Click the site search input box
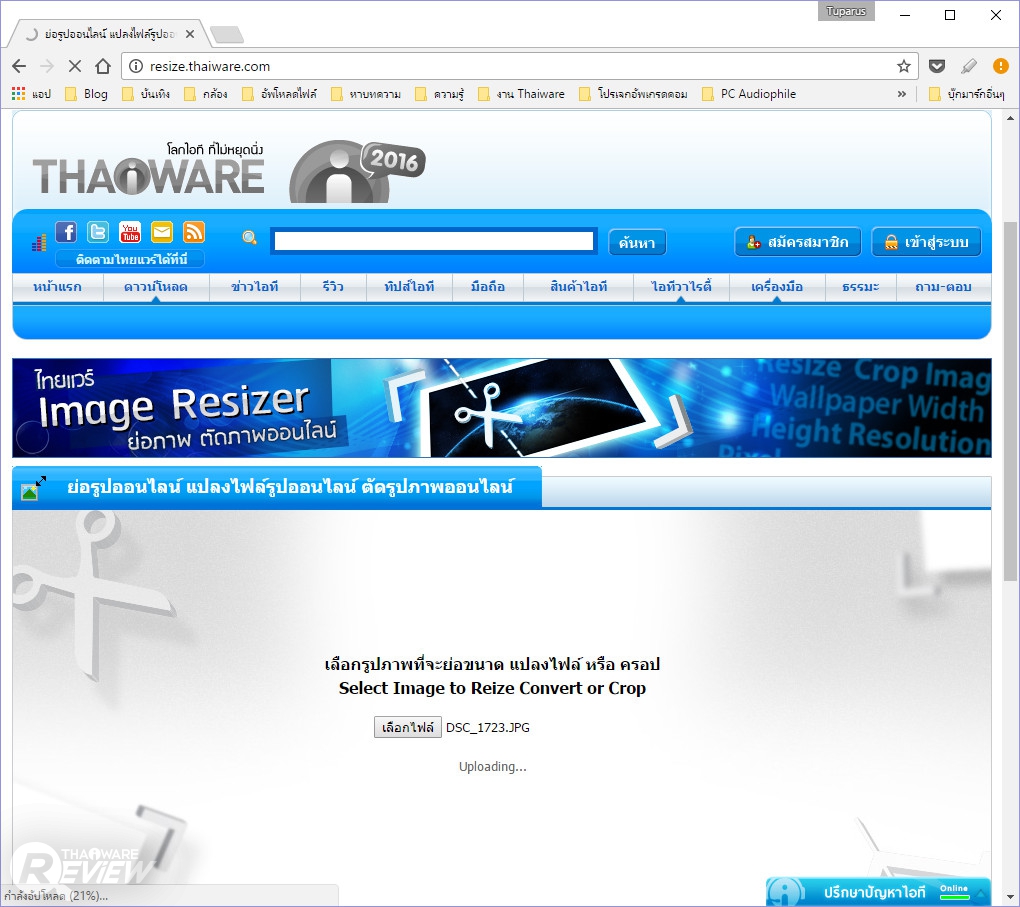 point(434,241)
